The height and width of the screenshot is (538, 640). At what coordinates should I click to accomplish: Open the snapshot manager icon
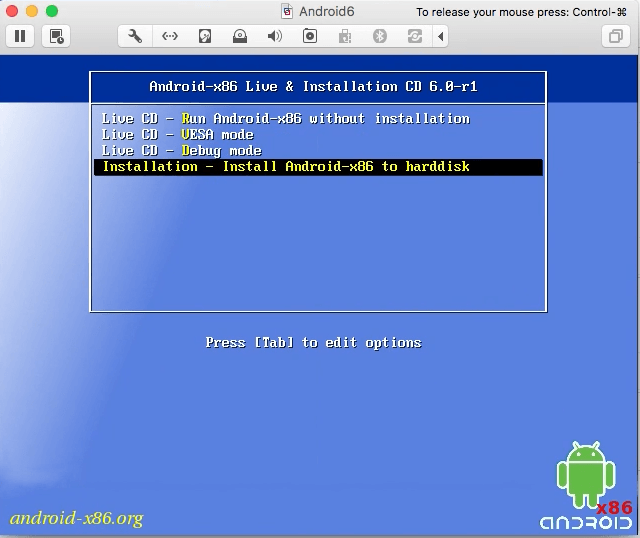pos(56,36)
